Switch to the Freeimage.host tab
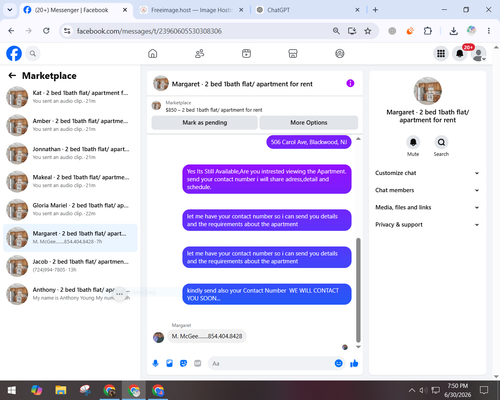The image size is (500, 400). [191, 10]
